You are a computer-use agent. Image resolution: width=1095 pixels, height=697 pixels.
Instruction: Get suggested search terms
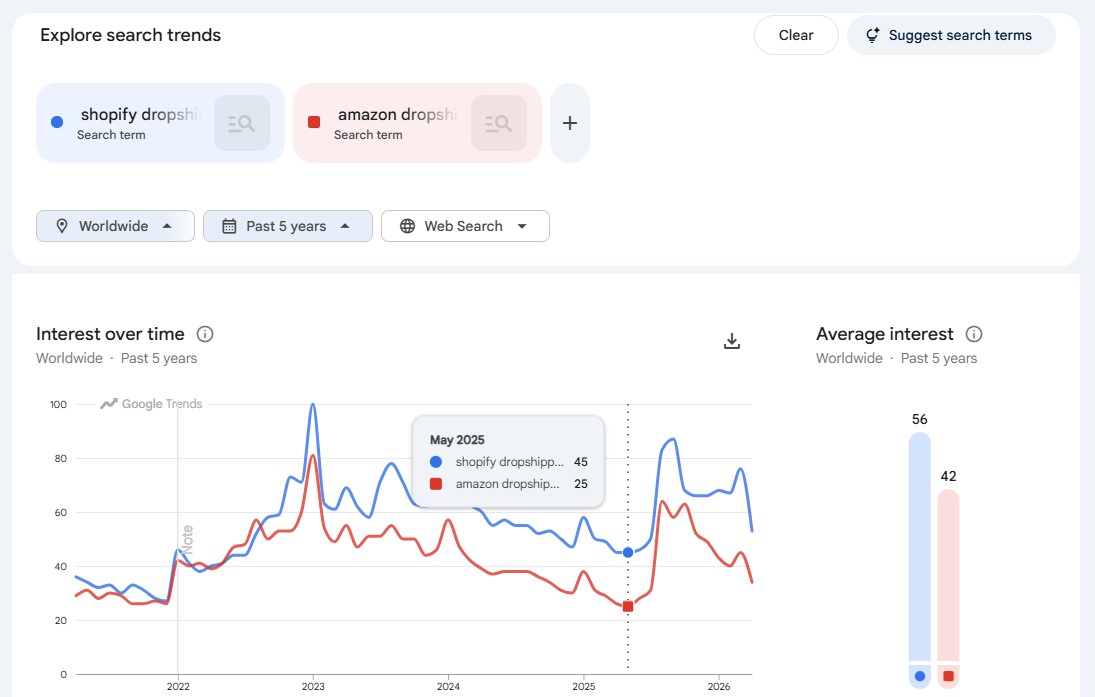[950, 35]
